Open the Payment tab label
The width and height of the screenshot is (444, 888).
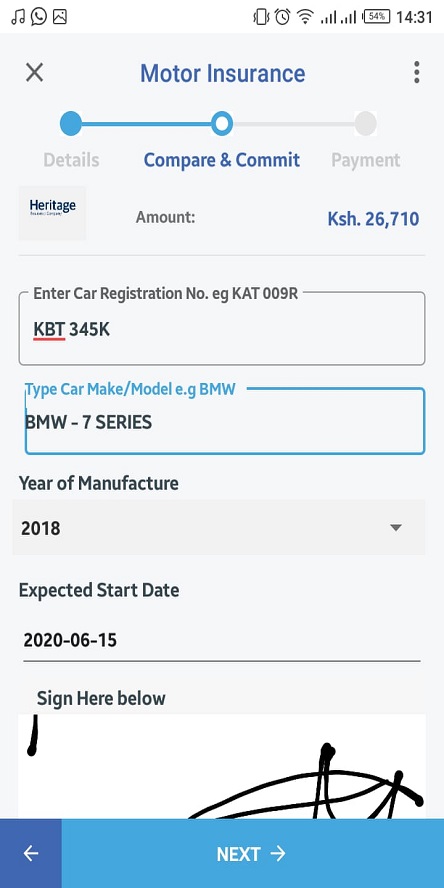(x=366, y=160)
